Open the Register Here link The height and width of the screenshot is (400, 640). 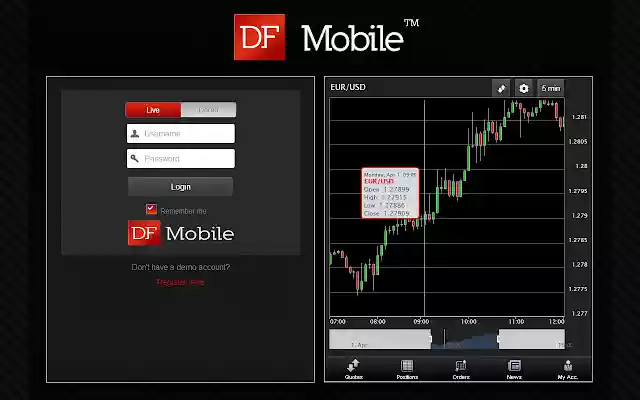[x=180, y=282]
